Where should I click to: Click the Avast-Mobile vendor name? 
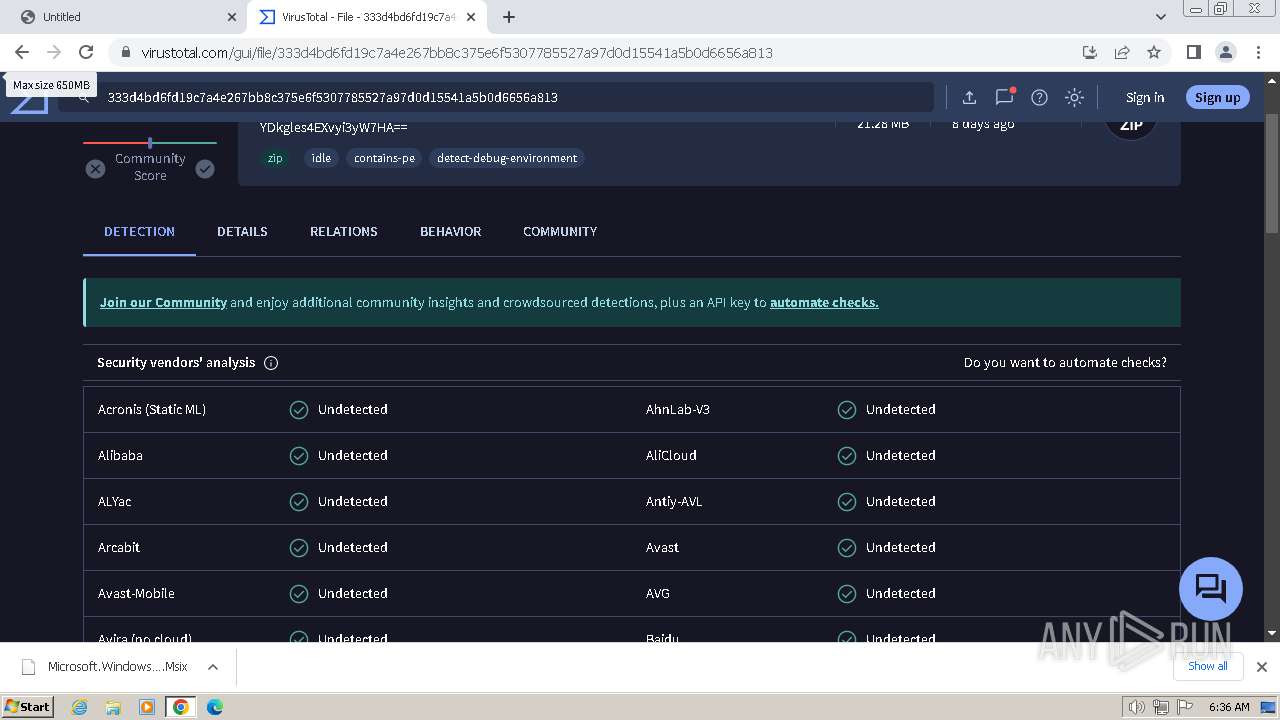[136, 593]
